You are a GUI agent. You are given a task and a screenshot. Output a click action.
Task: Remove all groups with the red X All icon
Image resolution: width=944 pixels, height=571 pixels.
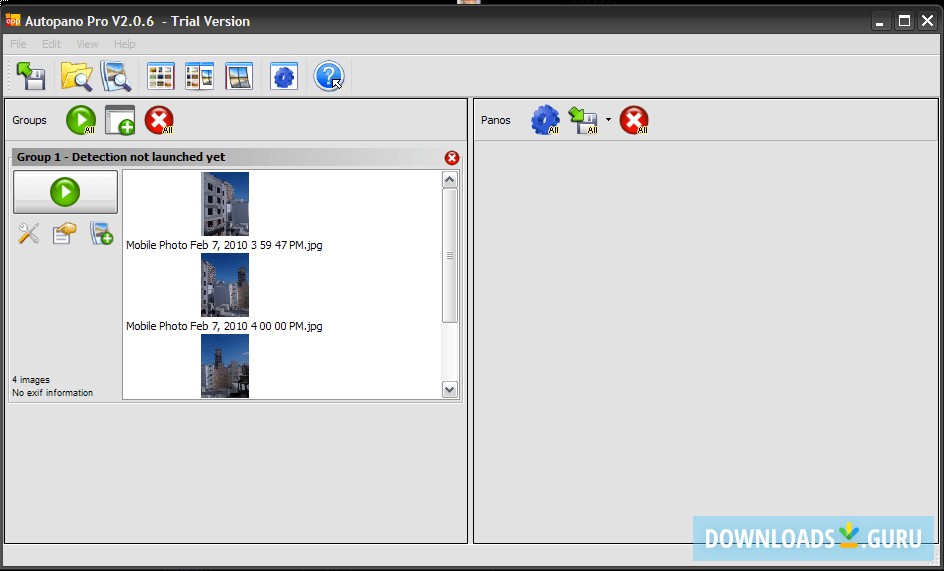click(x=159, y=120)
